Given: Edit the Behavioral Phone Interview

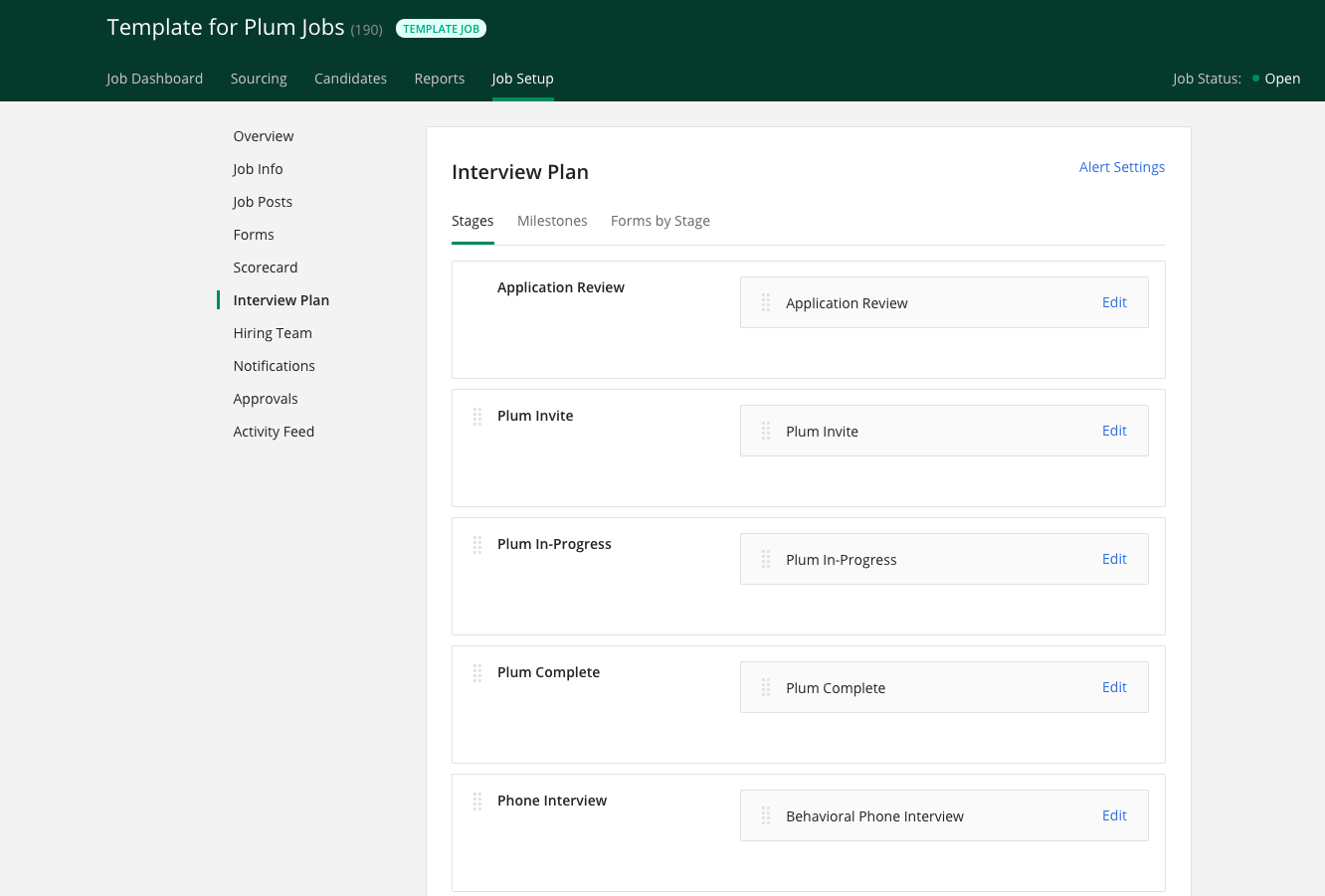Looking at the screenshot, I should 1114,815.
